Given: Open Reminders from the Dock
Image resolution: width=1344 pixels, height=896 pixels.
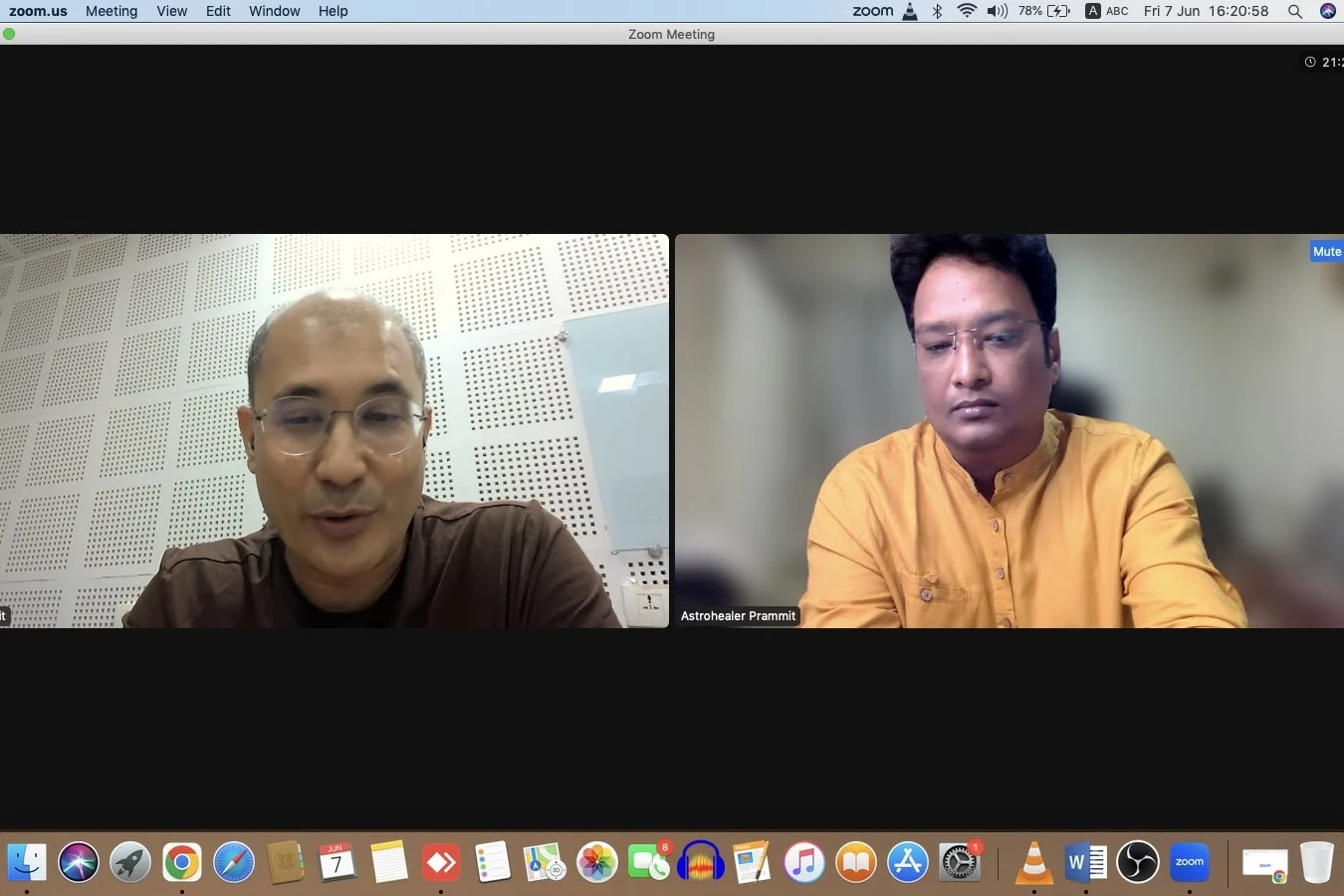Looking at the screenshot, I should 493,862.
